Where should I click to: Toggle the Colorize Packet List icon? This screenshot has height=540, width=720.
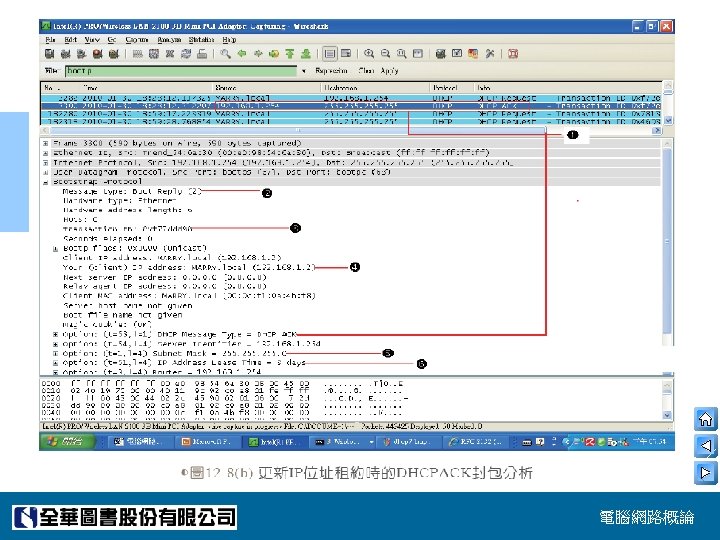[x=330, y=54]
